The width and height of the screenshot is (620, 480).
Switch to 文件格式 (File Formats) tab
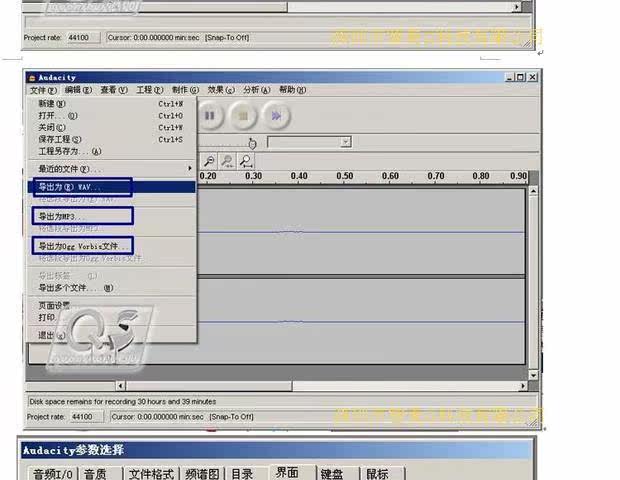tap(151, 474)
